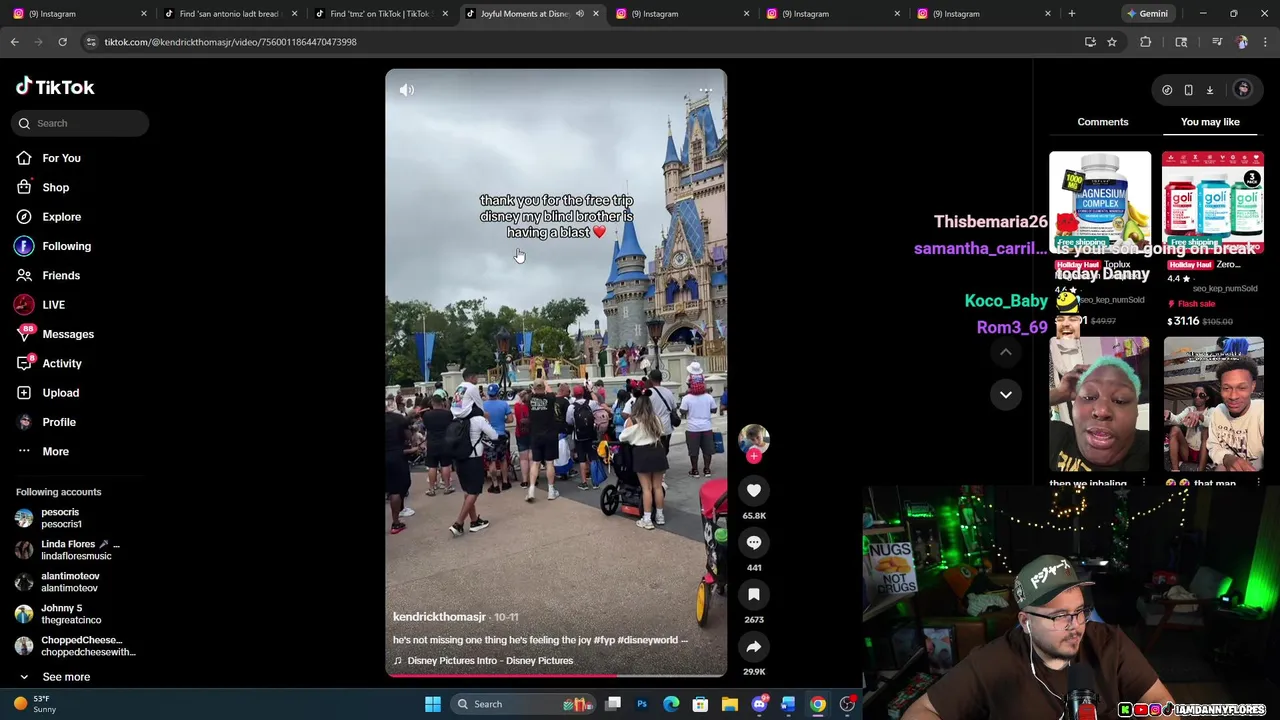Open the Windows Start menu
The height and width of the screenshot is (720, 1280).
coord(433,704)
